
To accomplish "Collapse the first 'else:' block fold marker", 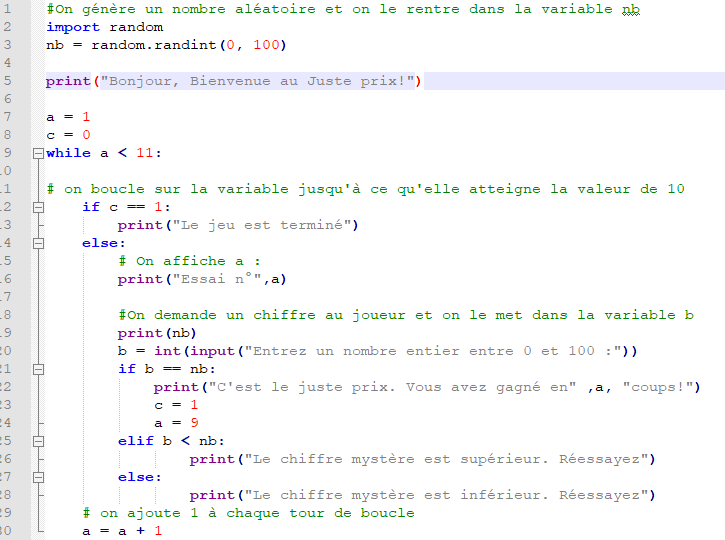I will tap(38, 243).
